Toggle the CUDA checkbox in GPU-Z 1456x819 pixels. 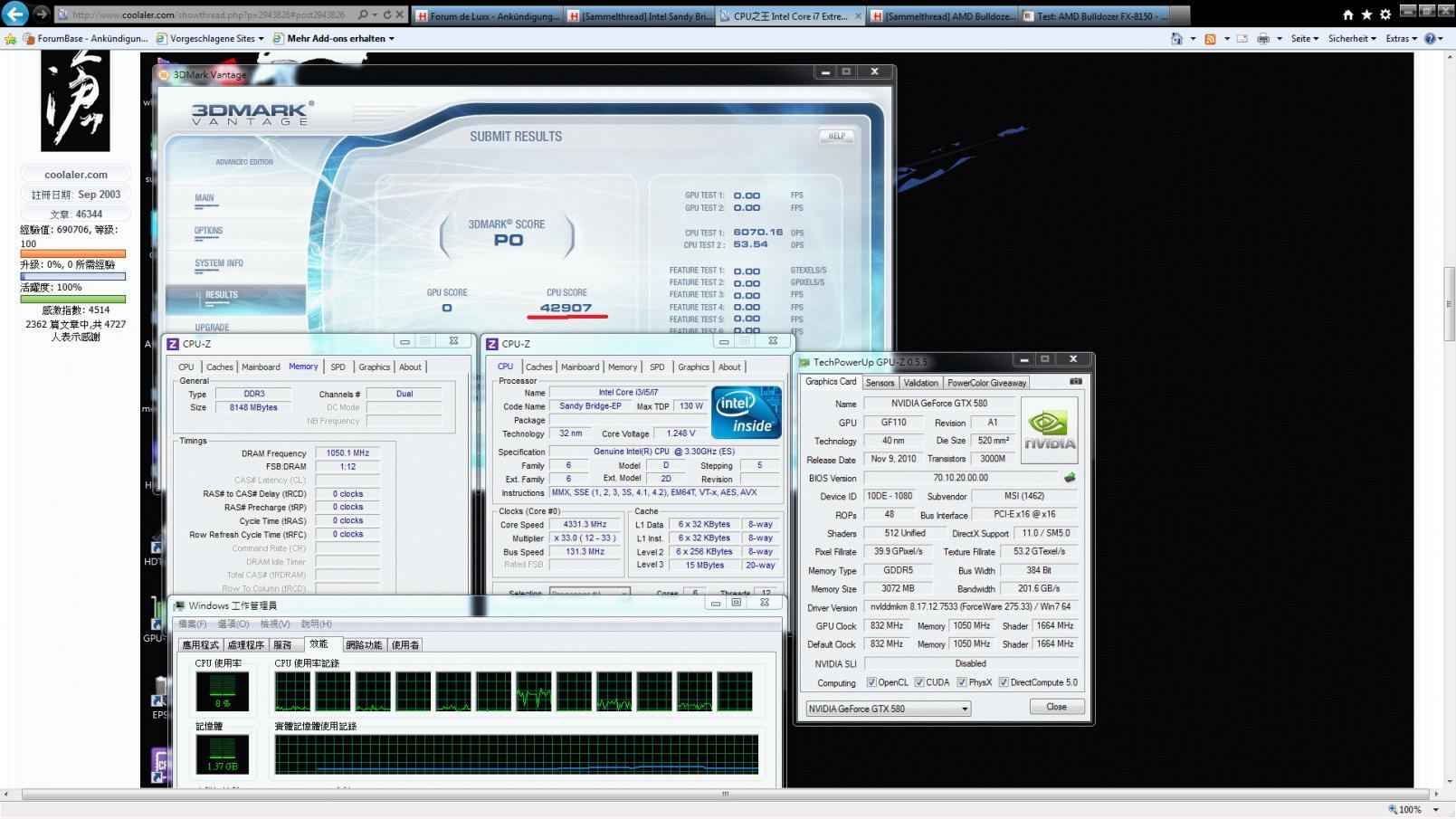coord(919,682)
